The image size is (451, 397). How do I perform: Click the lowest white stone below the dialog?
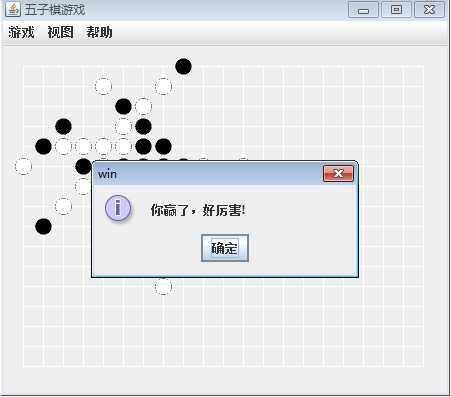(x=163, y=286)
